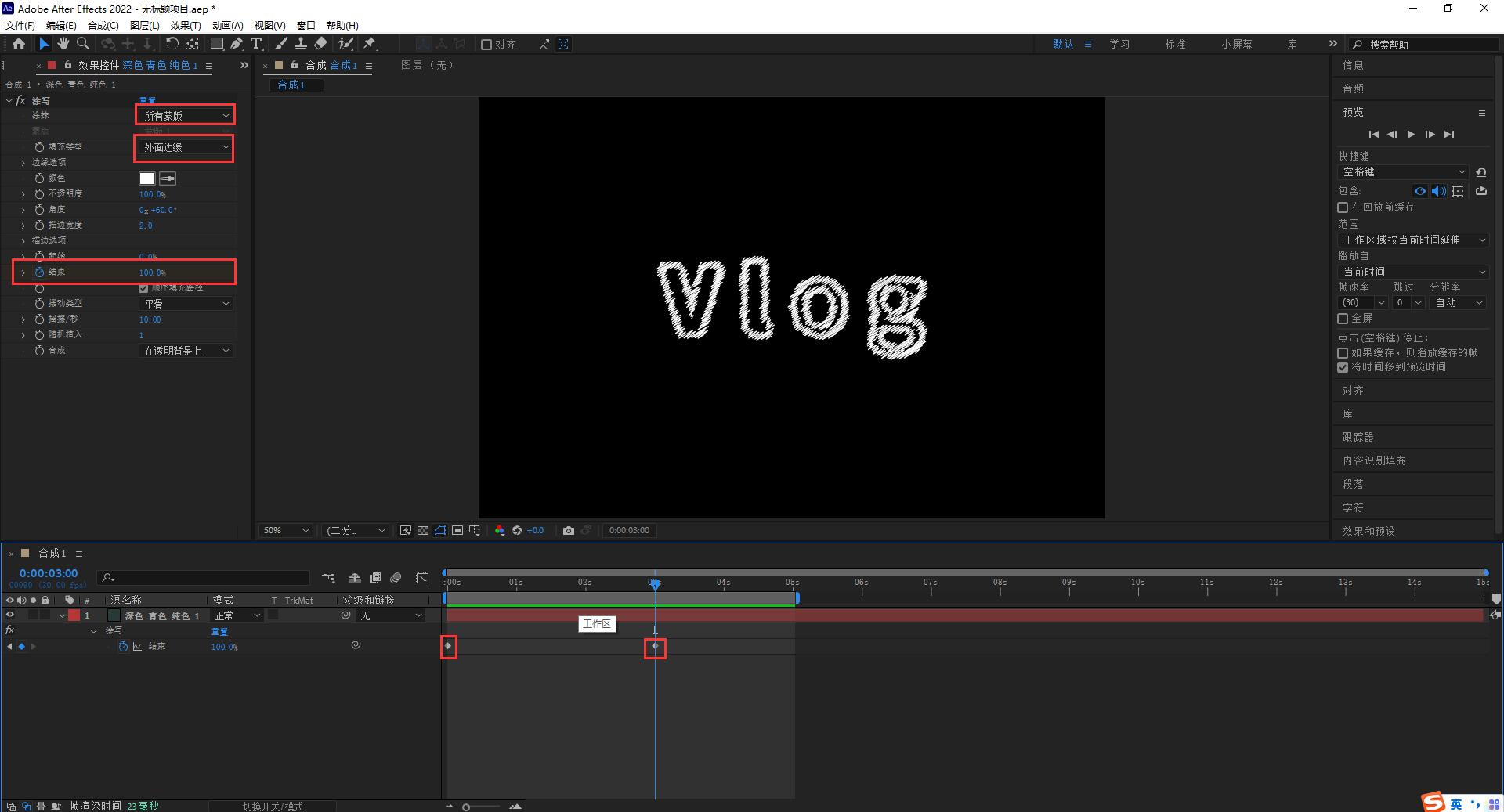Screen dimensions: 1504x812
Task: Select the Pen tool
Action: pos(237,44)
